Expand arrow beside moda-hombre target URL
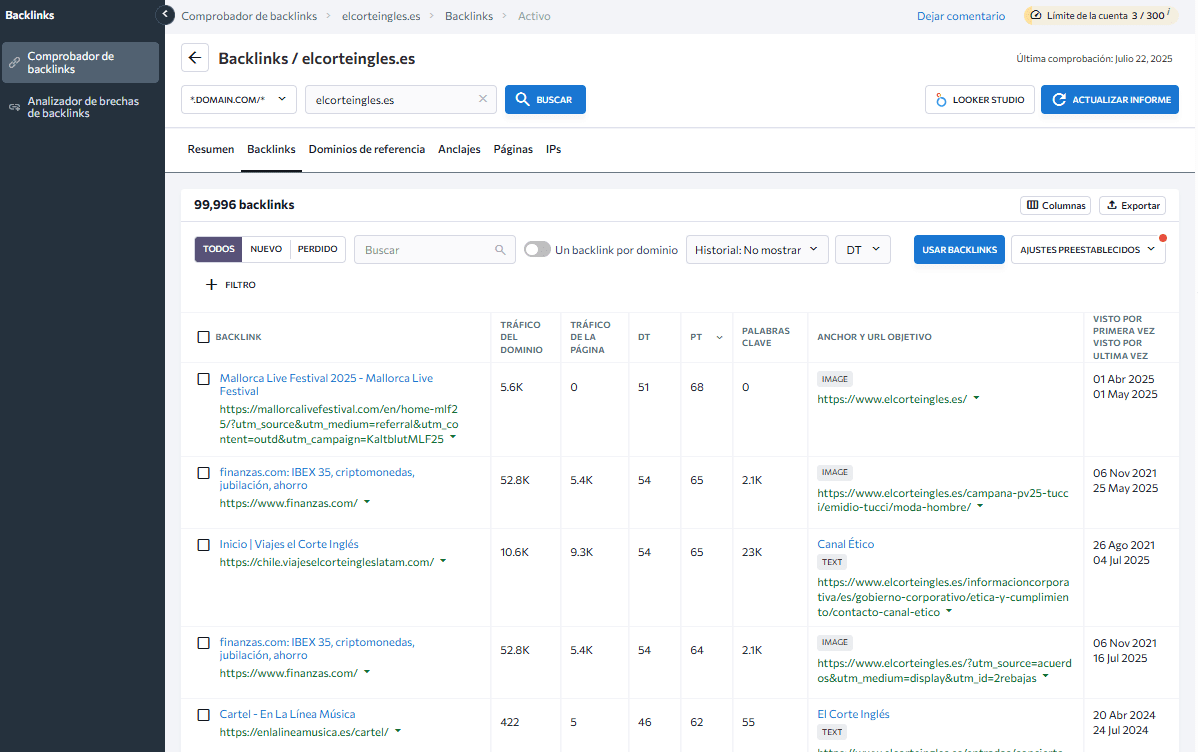 point(980,506)
